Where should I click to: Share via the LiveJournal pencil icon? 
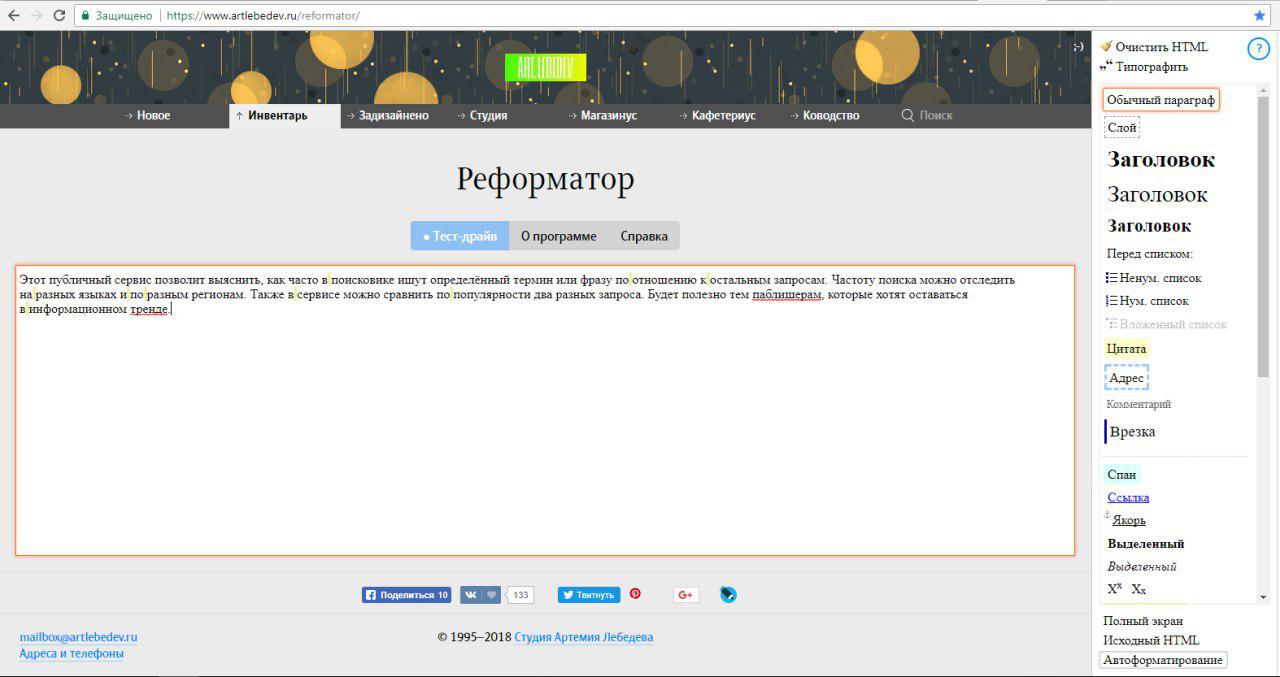coord(728,594)
